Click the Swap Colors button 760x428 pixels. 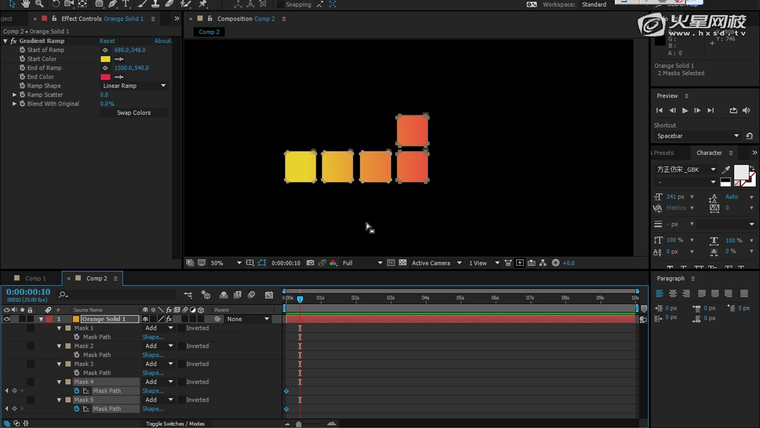click(x=134, y=113)
